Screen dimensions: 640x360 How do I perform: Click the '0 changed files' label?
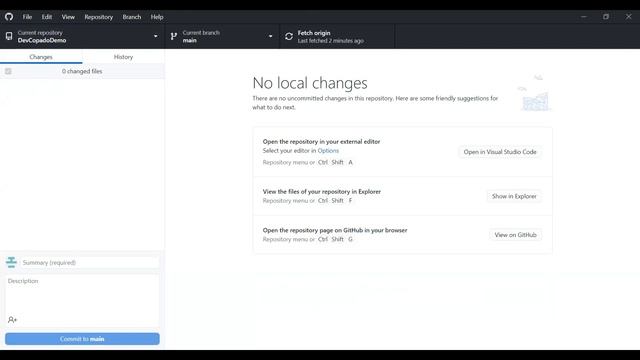(x=82, y=71)
